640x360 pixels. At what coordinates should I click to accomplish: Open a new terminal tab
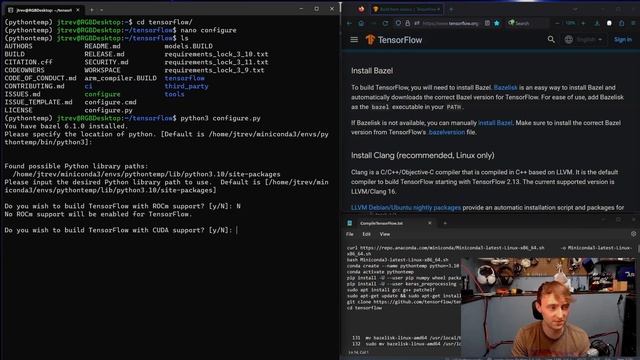click(91, 9)
